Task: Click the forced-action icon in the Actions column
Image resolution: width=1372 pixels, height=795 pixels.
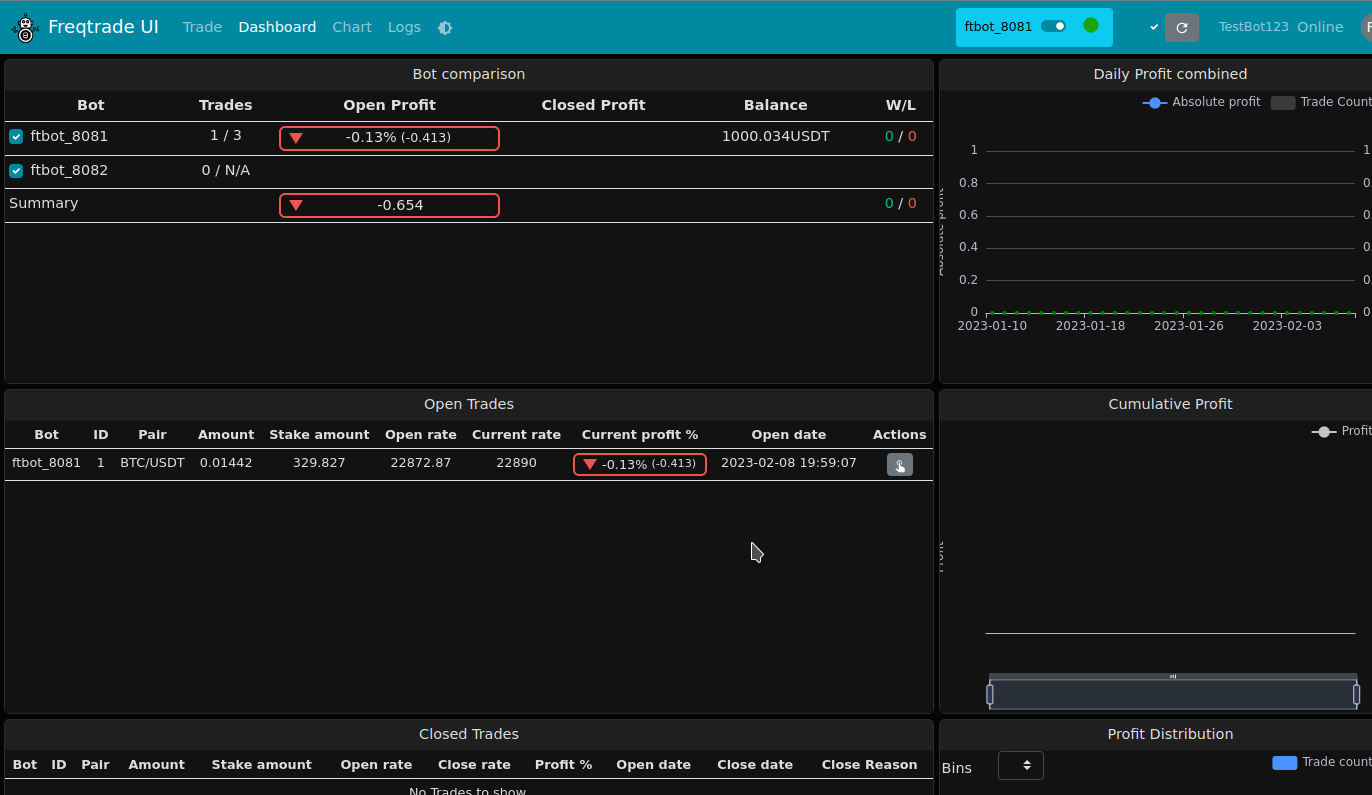Action: click(x=899, y=464)
